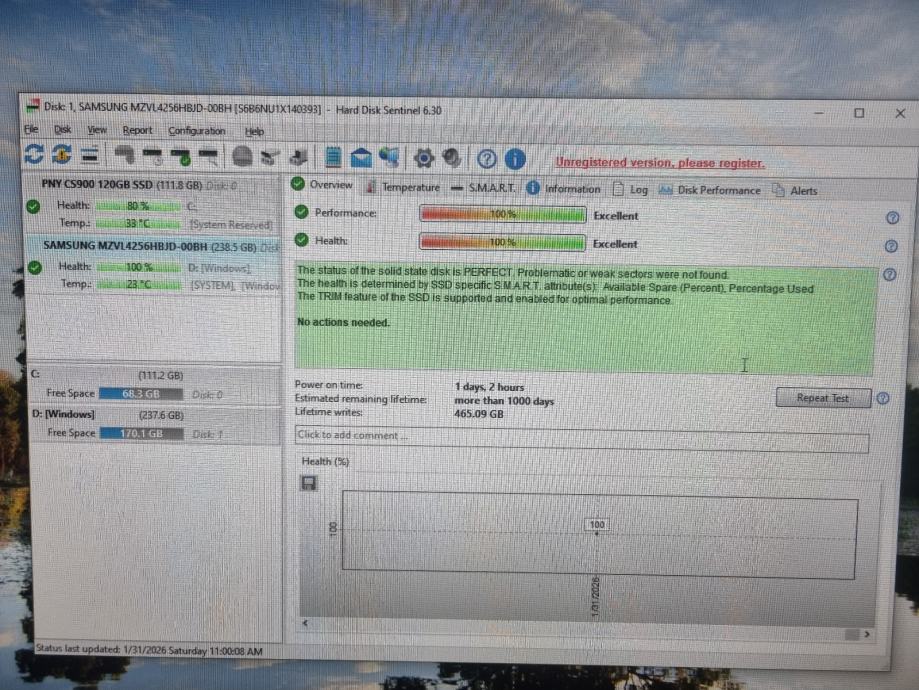Switch to the Overview tab
Viewport: 919px width, 690px height.
pos(322,185)
